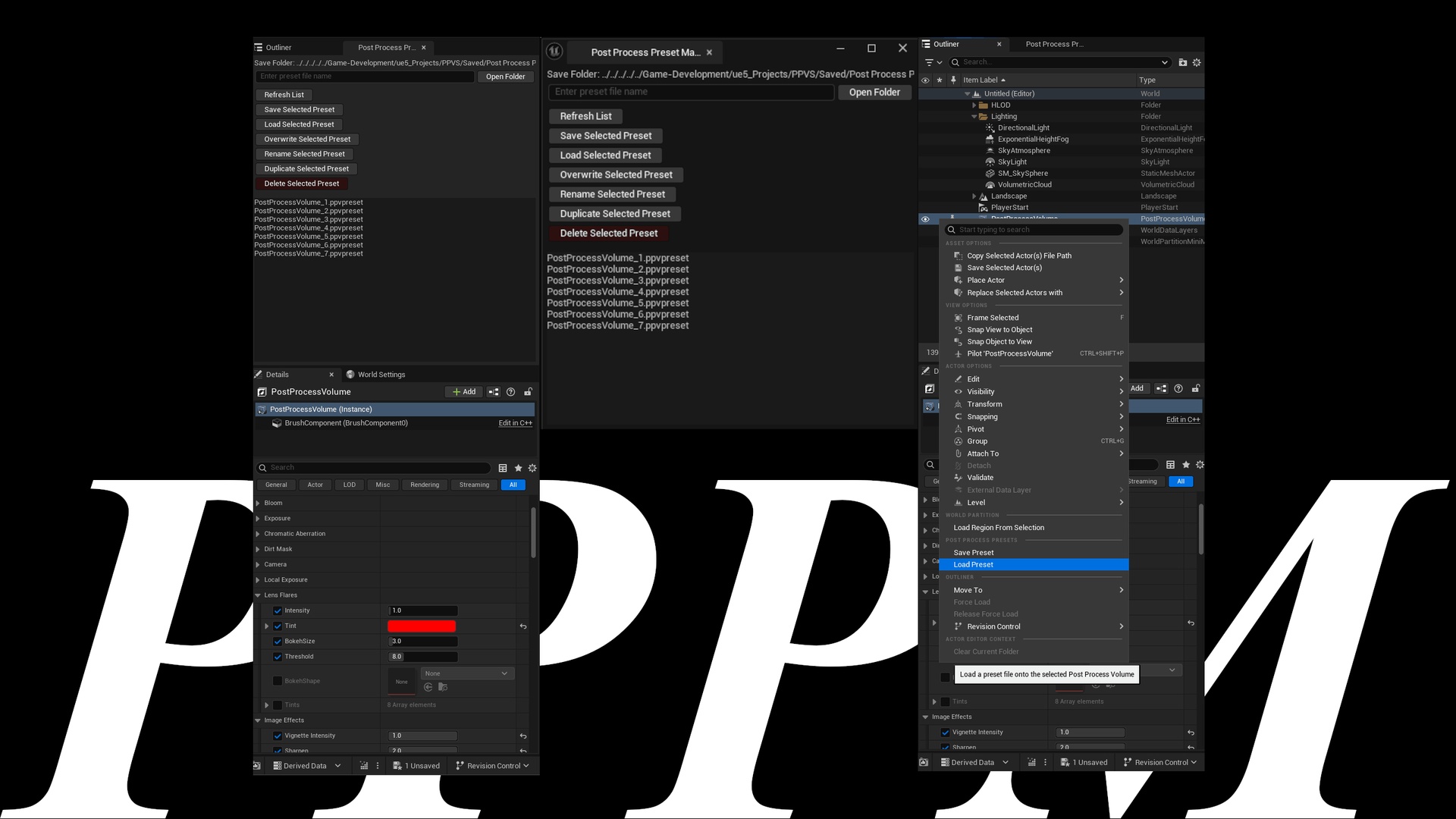Collapse the Lens Flares category
The height and width of the screenshot is (819, 1456).
pyautogui.click(x=258, y=595)
